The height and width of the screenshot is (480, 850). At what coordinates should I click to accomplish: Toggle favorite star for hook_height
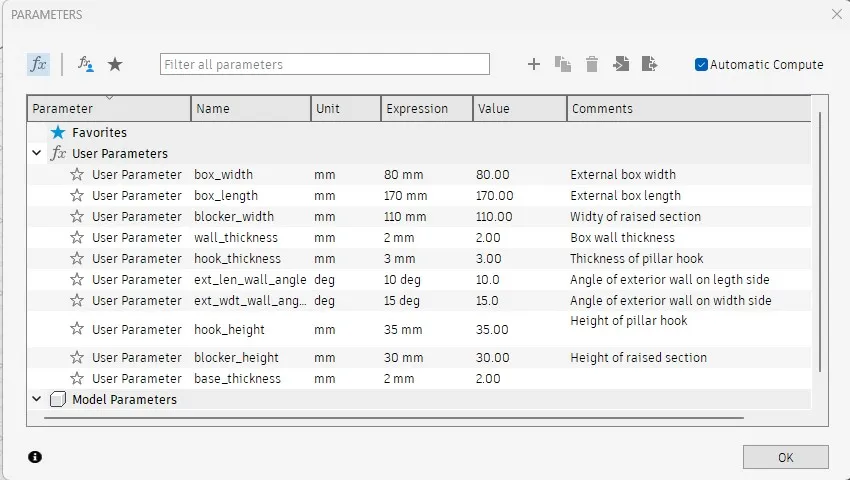coord(77,329)
